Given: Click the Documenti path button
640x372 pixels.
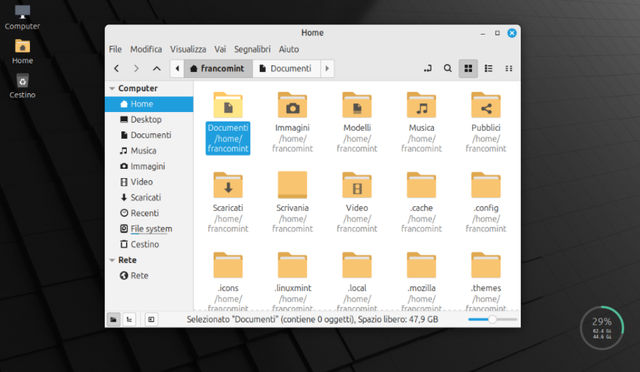Looking at the screenshot, I should pos(287,69).
